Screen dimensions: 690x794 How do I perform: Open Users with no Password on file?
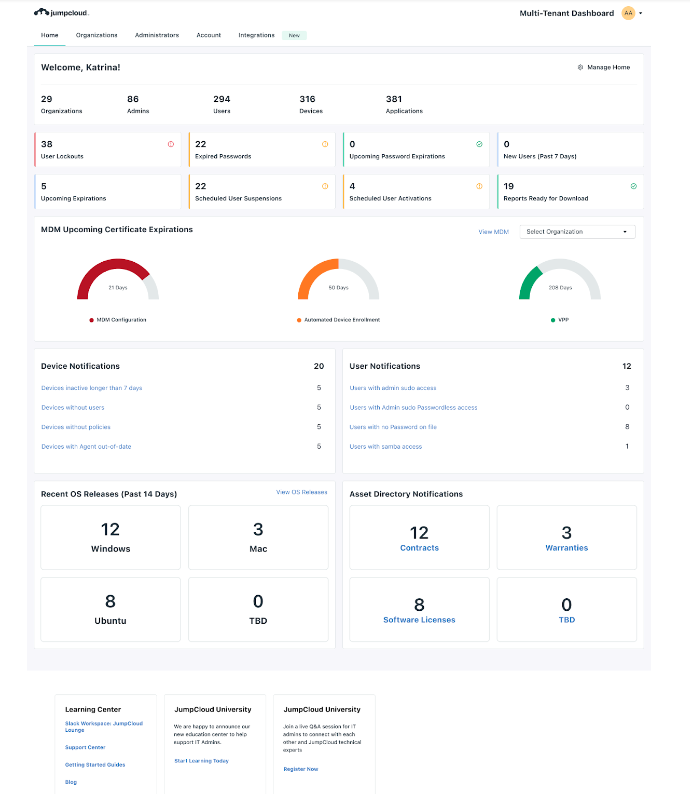click(393, 427)
